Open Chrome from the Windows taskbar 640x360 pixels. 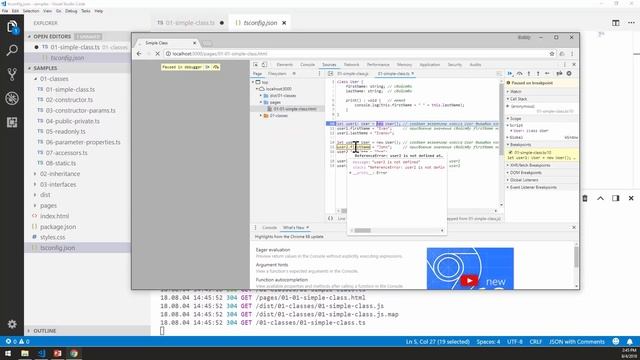74,353
